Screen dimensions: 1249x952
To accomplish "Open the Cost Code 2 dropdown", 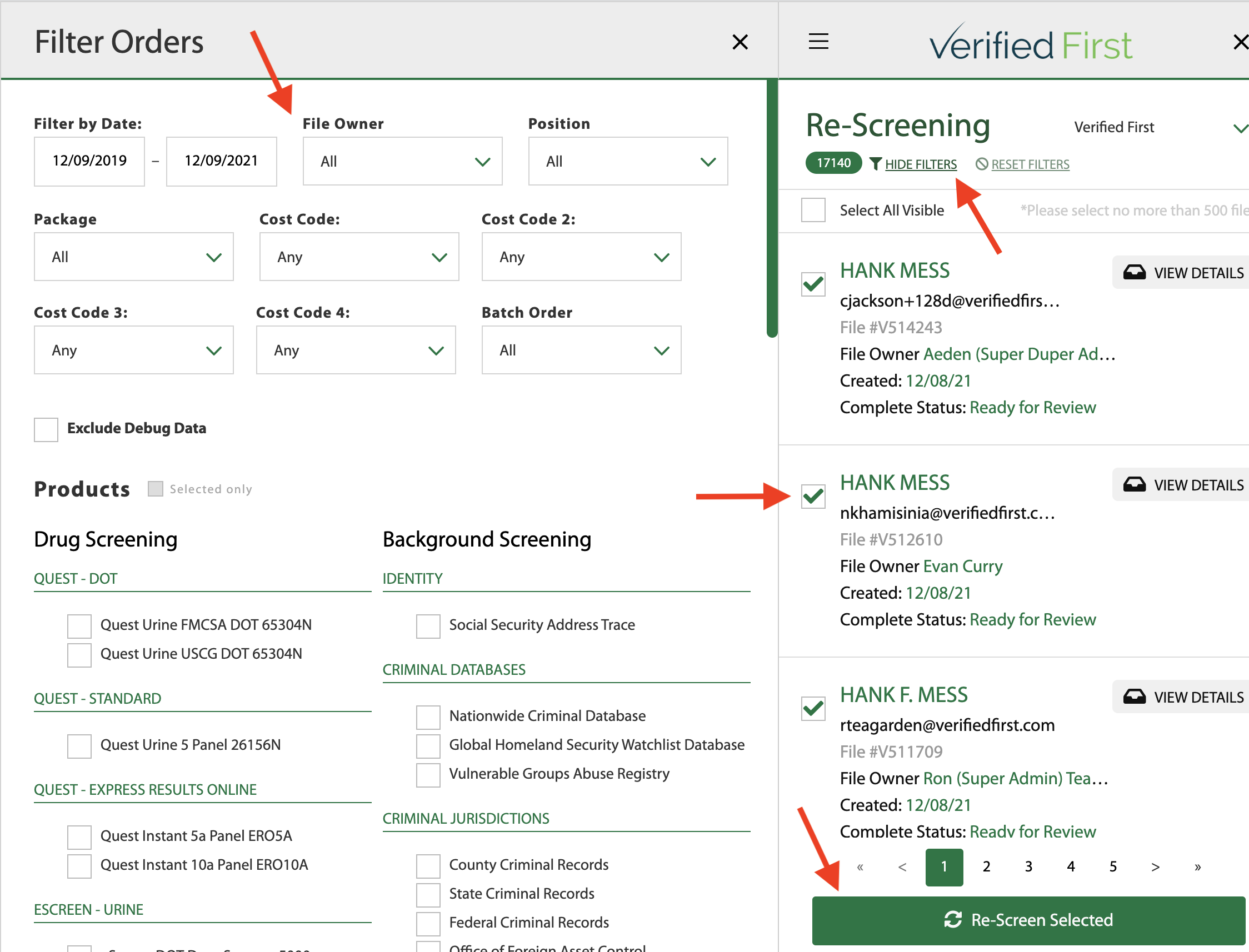I will pyautogui.click(x=581, y=257).
